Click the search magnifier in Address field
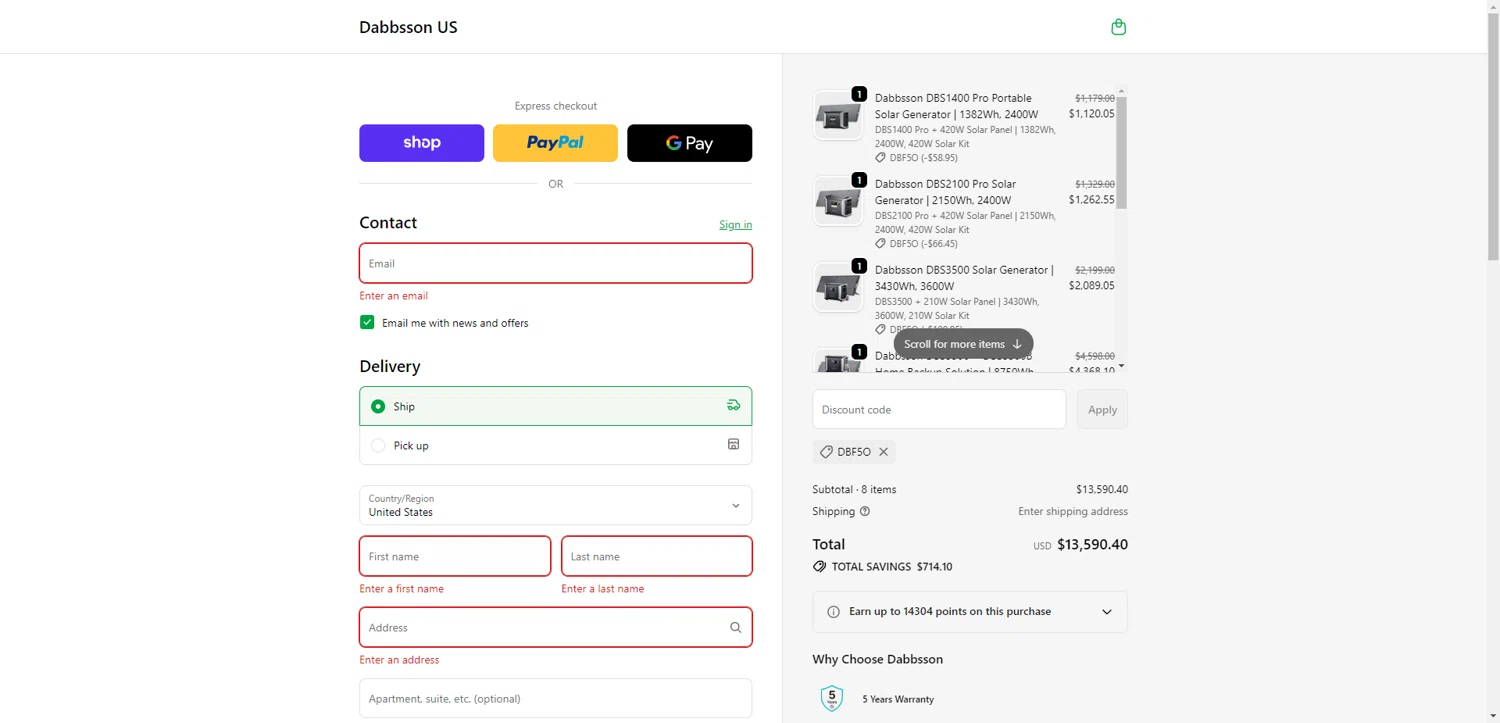 [x=735, y=627]
